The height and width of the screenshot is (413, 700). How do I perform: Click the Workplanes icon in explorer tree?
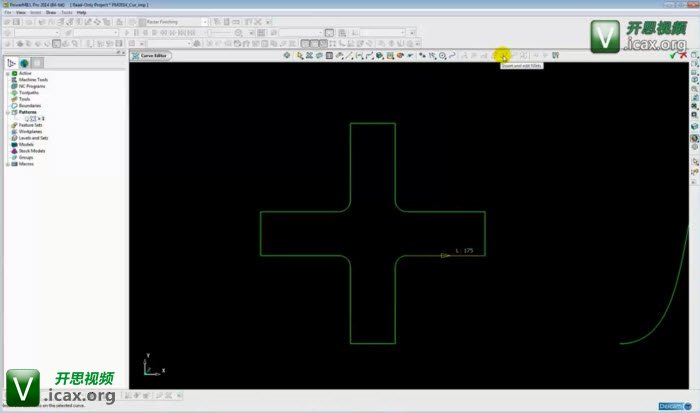coord(13,131)
